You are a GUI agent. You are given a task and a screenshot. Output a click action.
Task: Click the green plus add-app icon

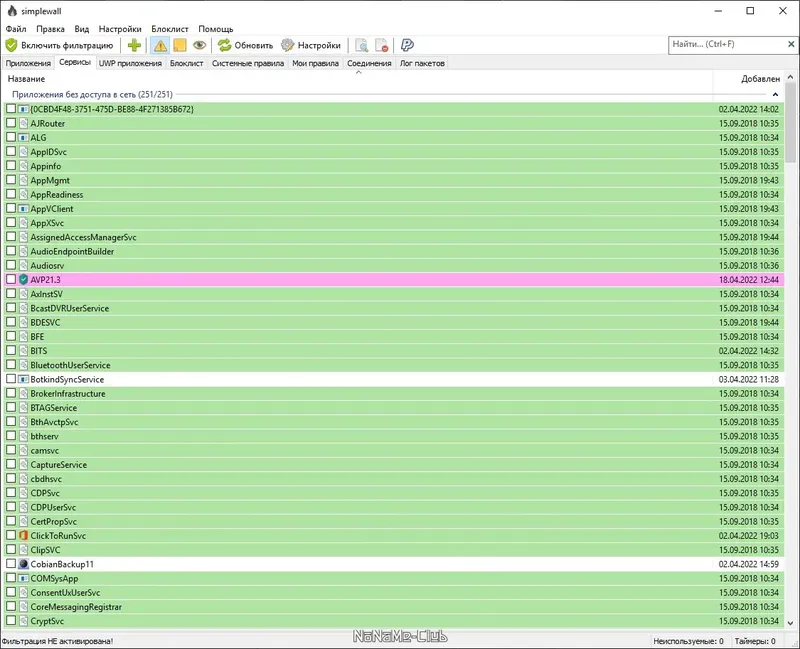(x=134, y=45)
